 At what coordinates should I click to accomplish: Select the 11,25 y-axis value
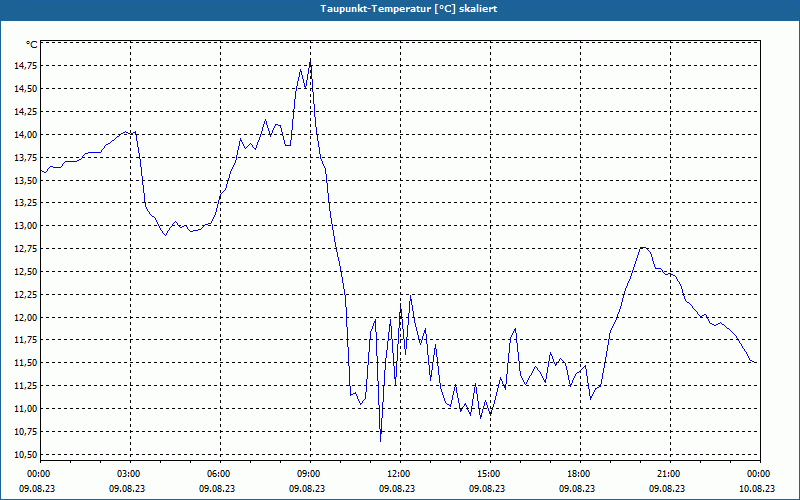27,386
